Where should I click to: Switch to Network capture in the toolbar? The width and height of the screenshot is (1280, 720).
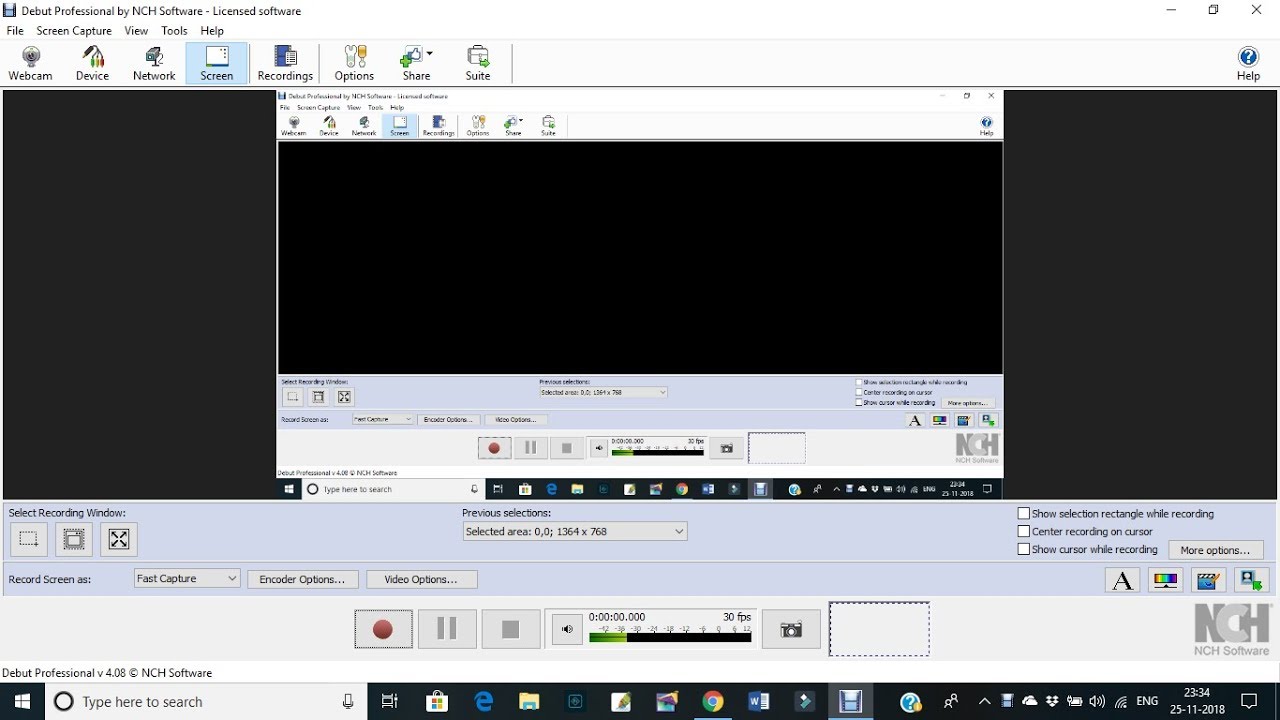tap(154, 63)
